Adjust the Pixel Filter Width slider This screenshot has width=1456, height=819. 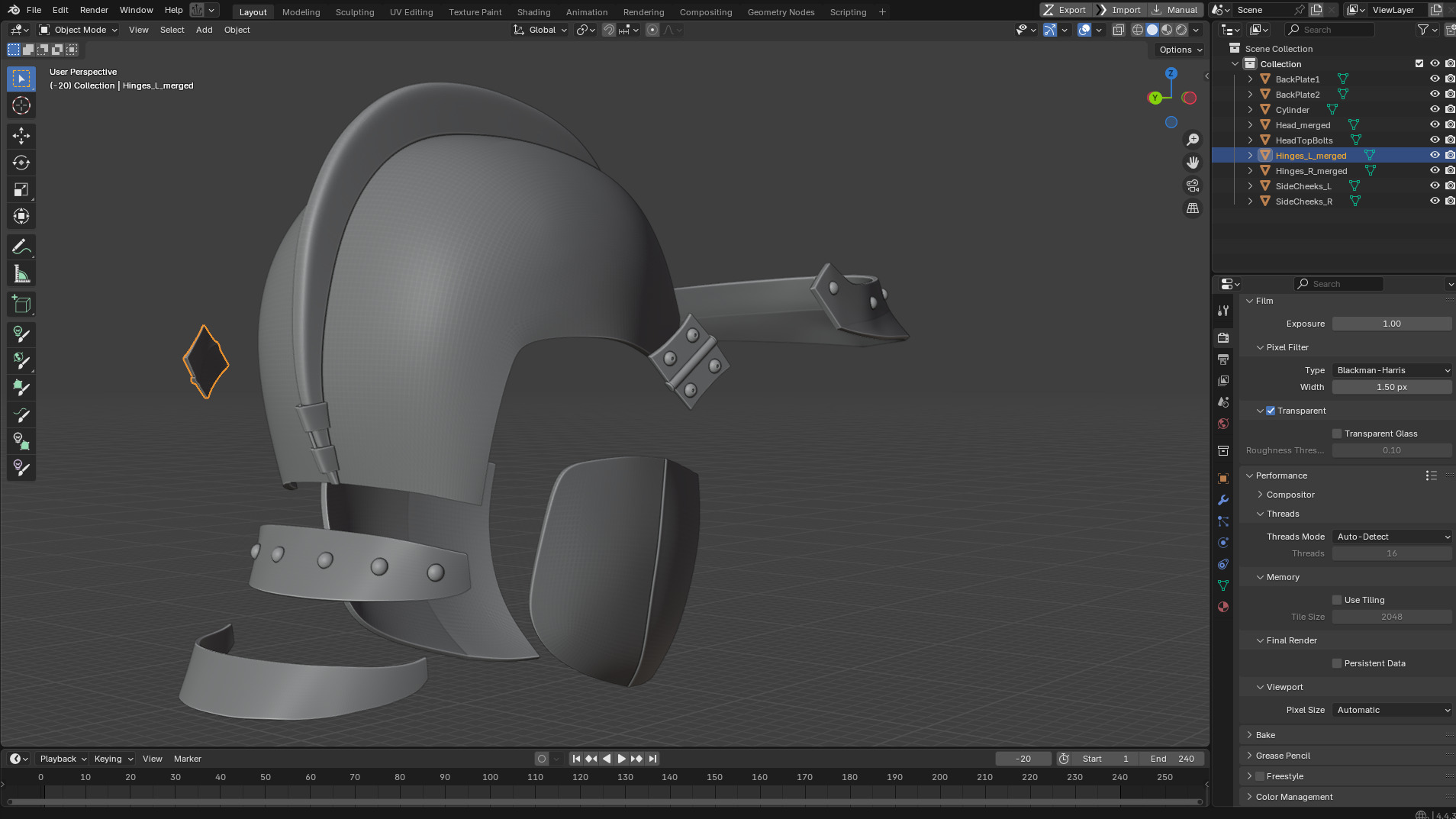pos(1392,387)
